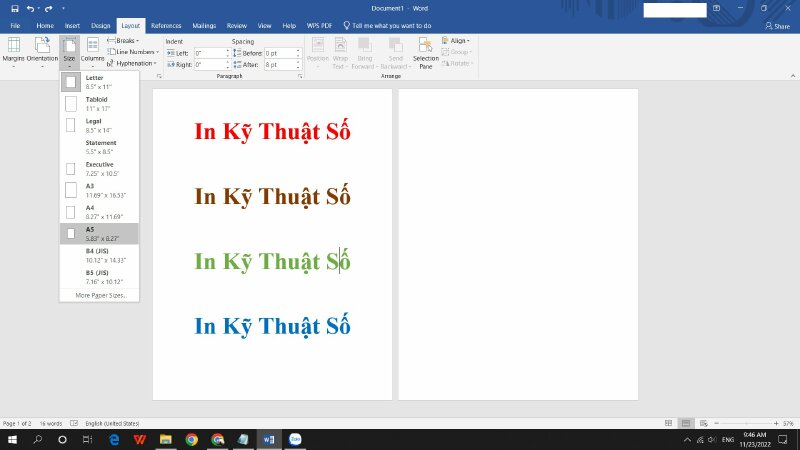Image resolution: width=800 pixels, height=450 pixels.
Task: Close the Size dropdown button
Action: coord(69,53)
